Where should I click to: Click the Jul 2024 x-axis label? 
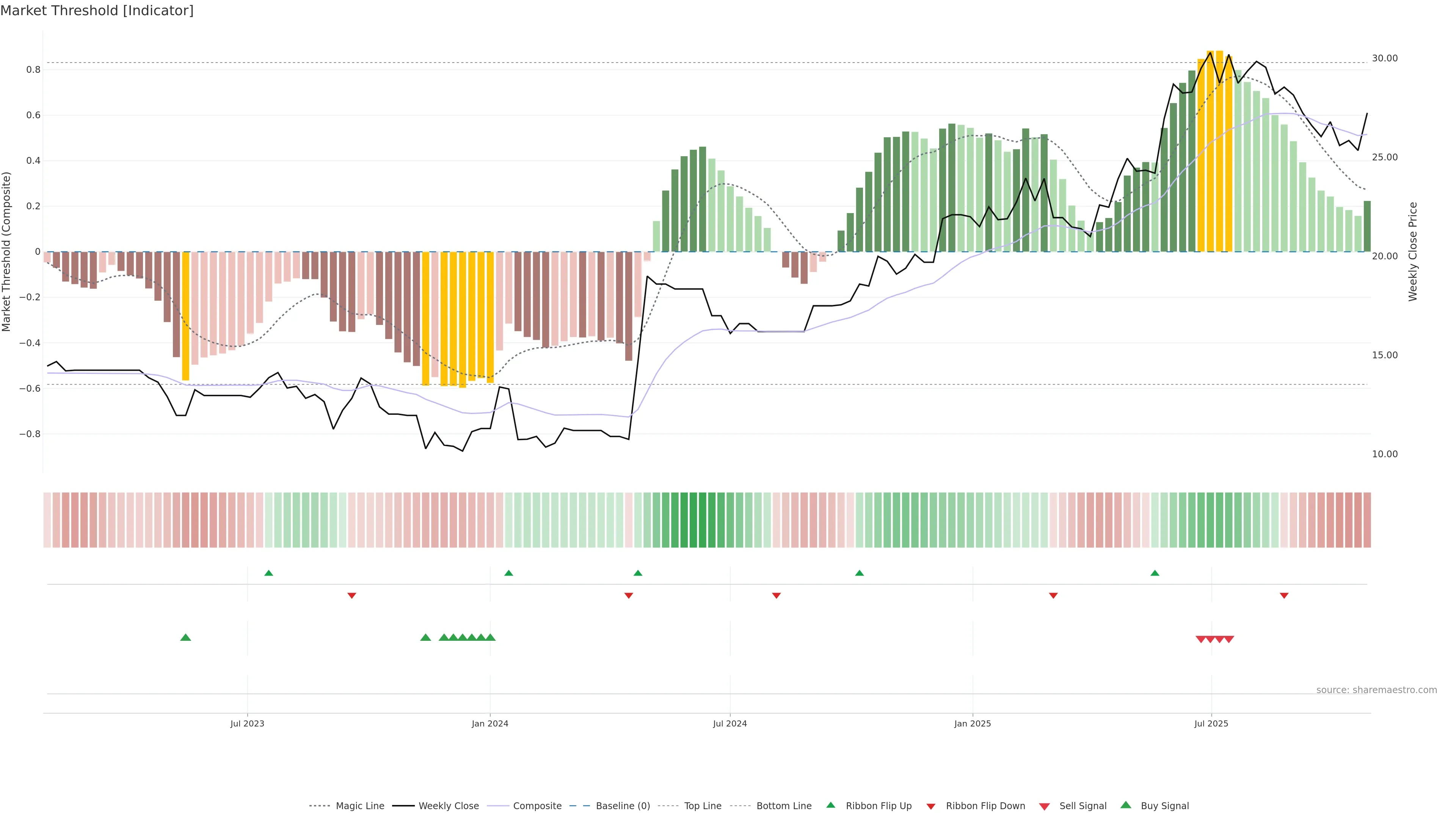730,723
